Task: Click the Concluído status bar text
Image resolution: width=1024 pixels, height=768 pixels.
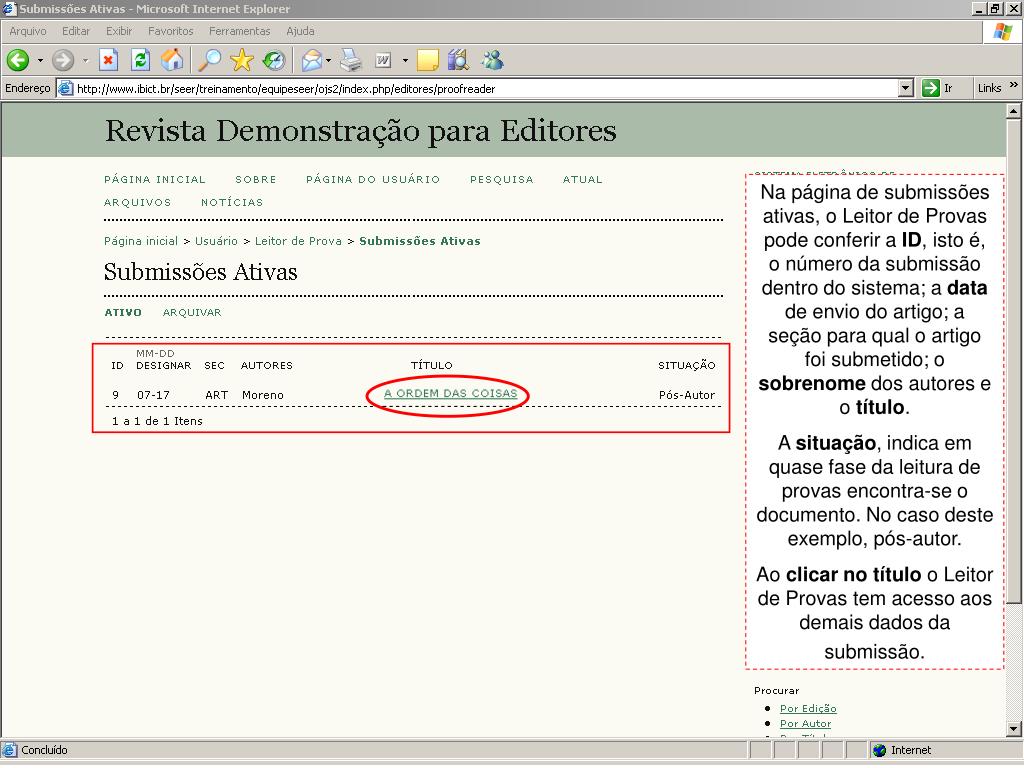Action: coord(44,750)
